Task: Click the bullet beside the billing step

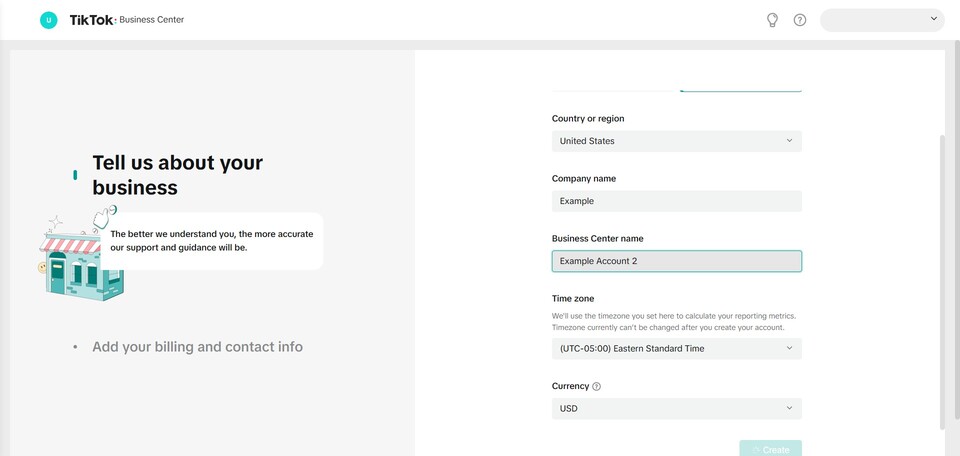Action: tap(75, 347)
